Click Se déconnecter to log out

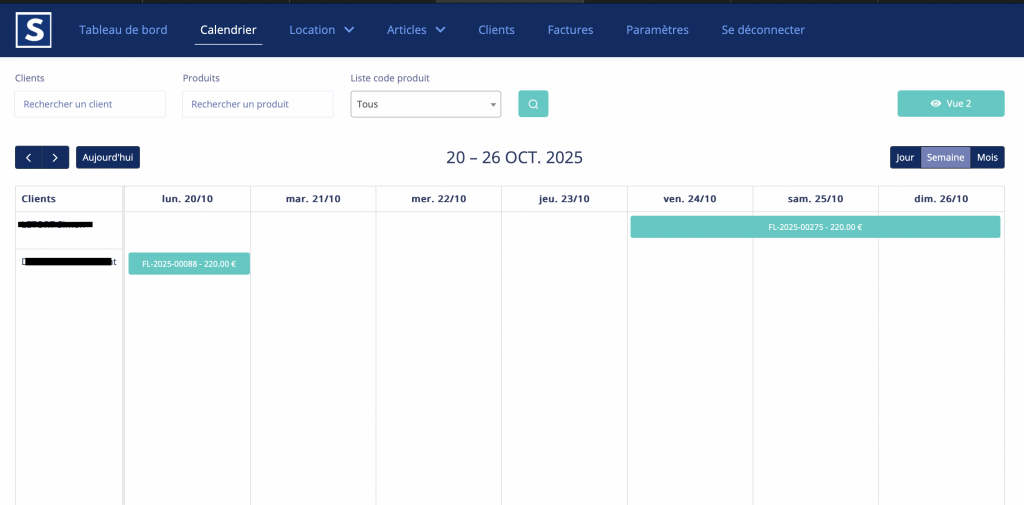tap(763, 30)
